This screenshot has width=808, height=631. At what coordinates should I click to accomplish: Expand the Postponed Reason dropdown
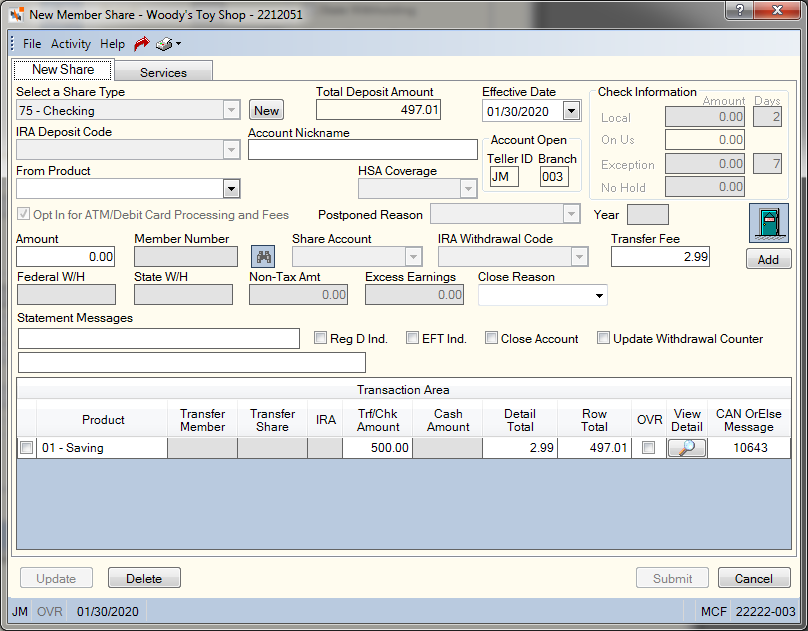(571, 214)
